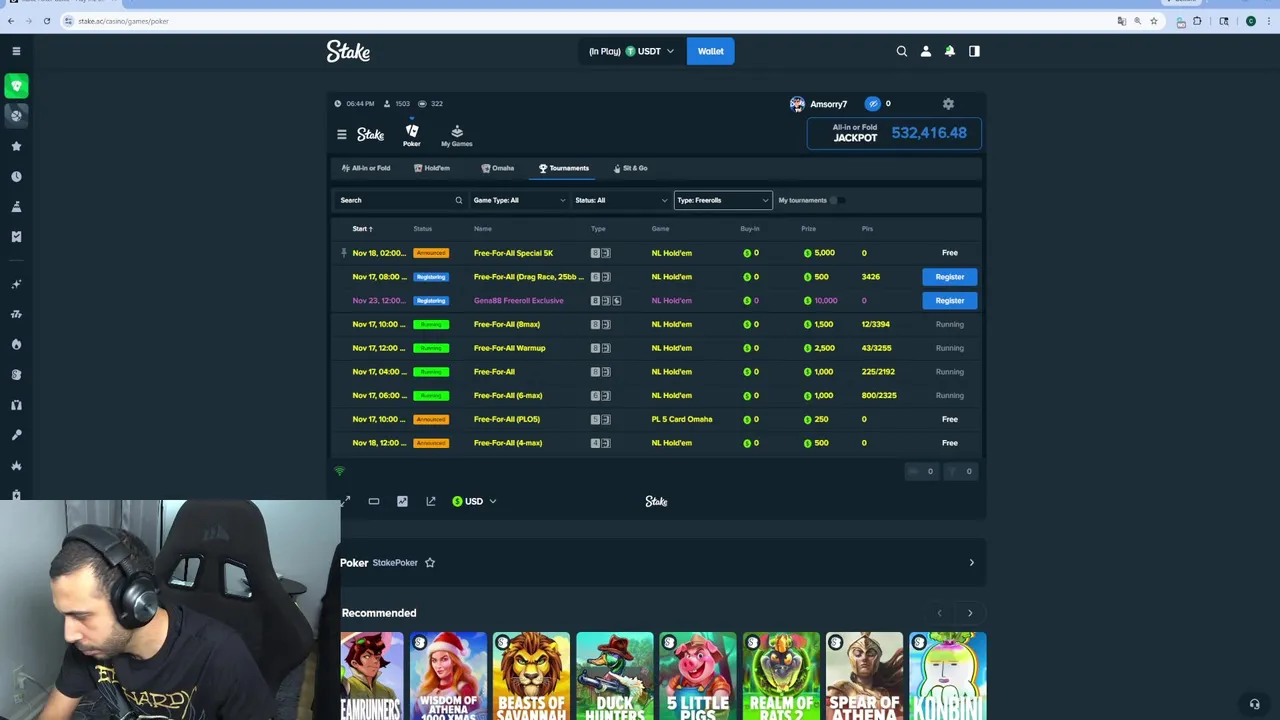Screen dimensions: 1280x720
Task: Open the notifications bell icon
Action: point(950,51)
